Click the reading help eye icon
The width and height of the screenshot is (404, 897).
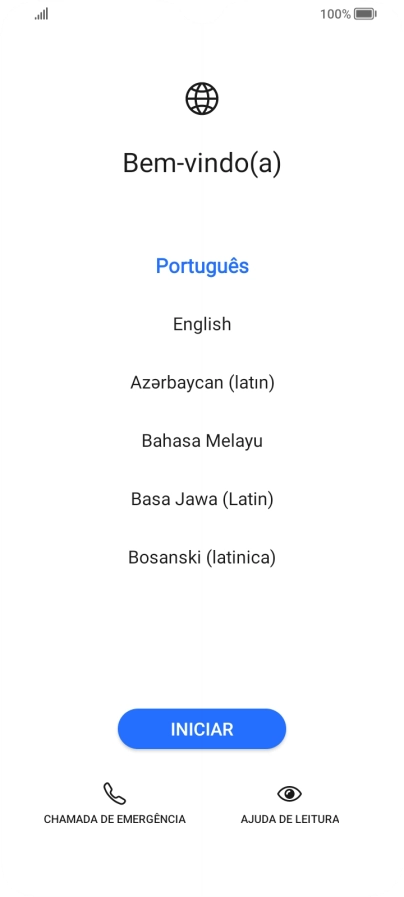pyautogui.click(x=290, y=793)
